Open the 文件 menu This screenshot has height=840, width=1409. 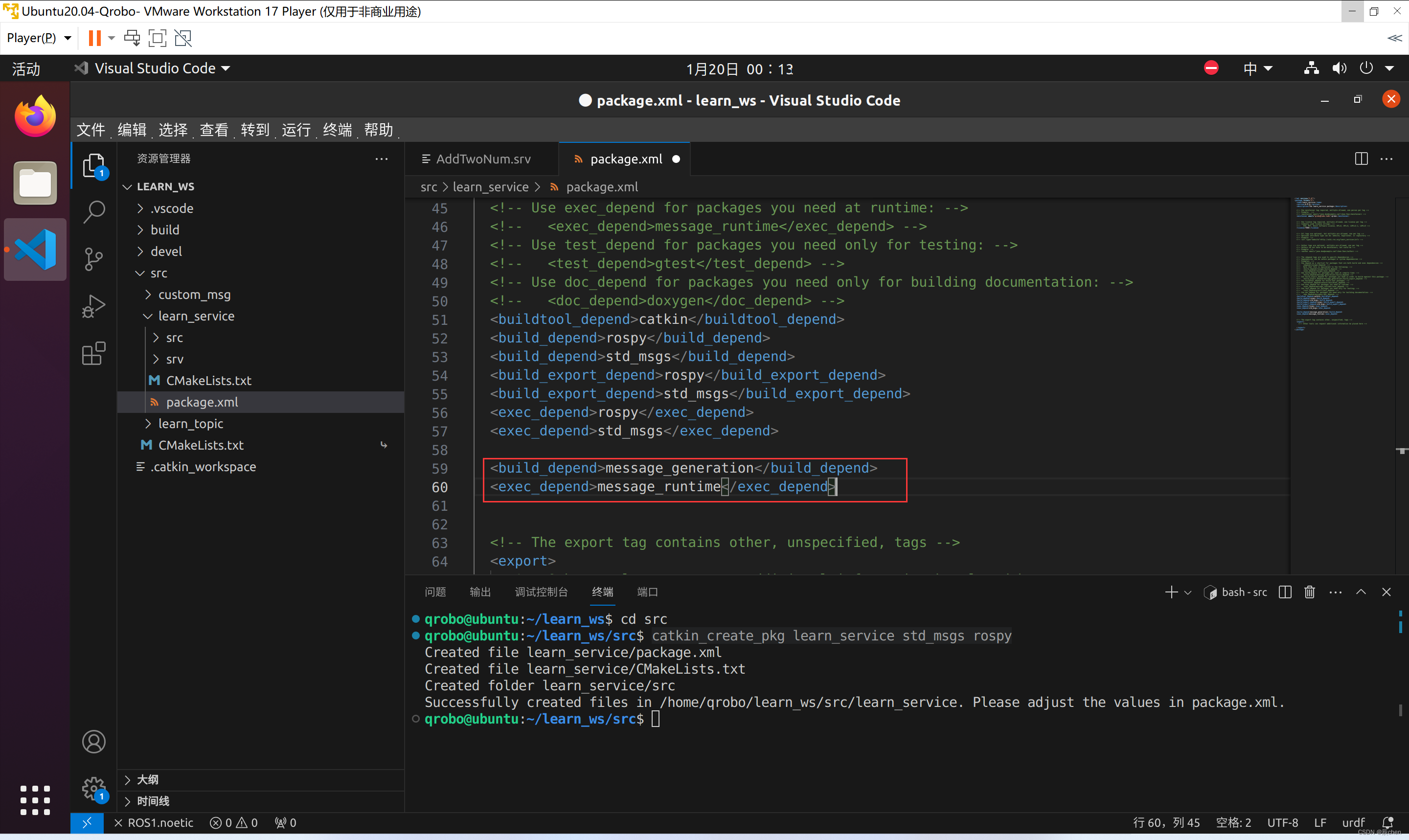point(91,130)
